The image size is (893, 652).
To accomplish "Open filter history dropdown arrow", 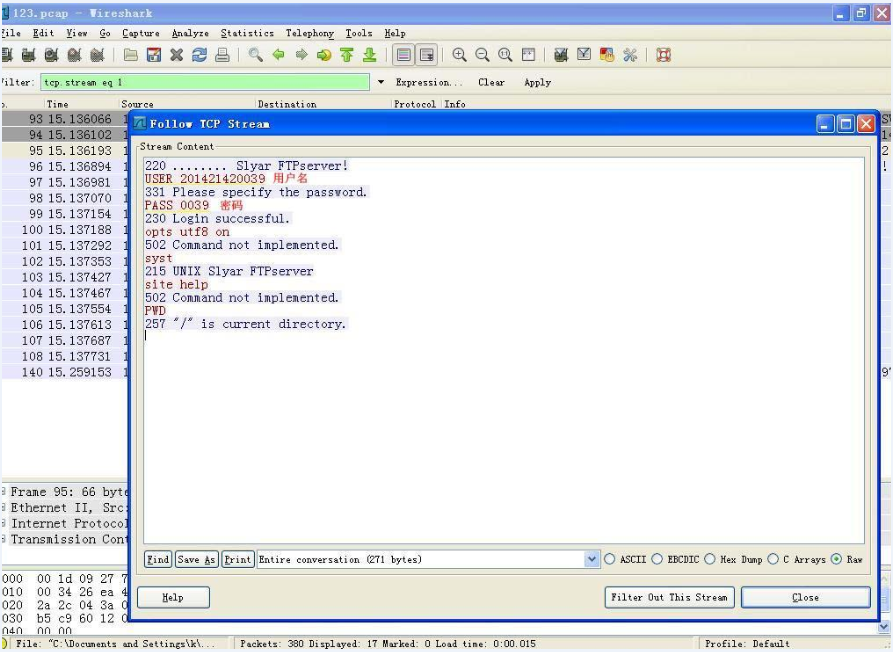I will [x=380, y=82].
